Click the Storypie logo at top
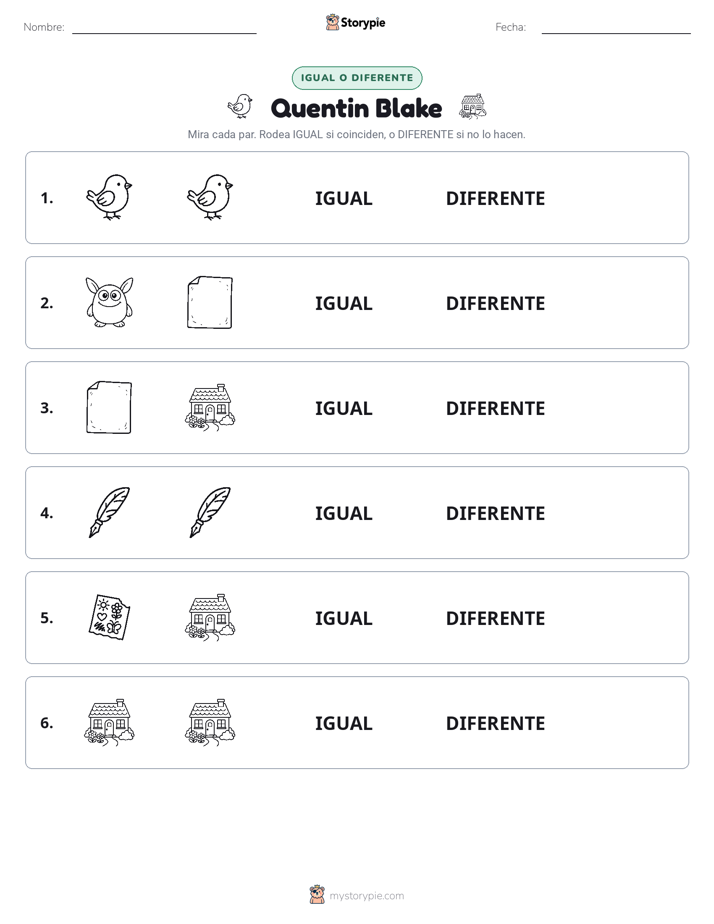The width and height of the screenshot is (714, 924). point(355,22)
